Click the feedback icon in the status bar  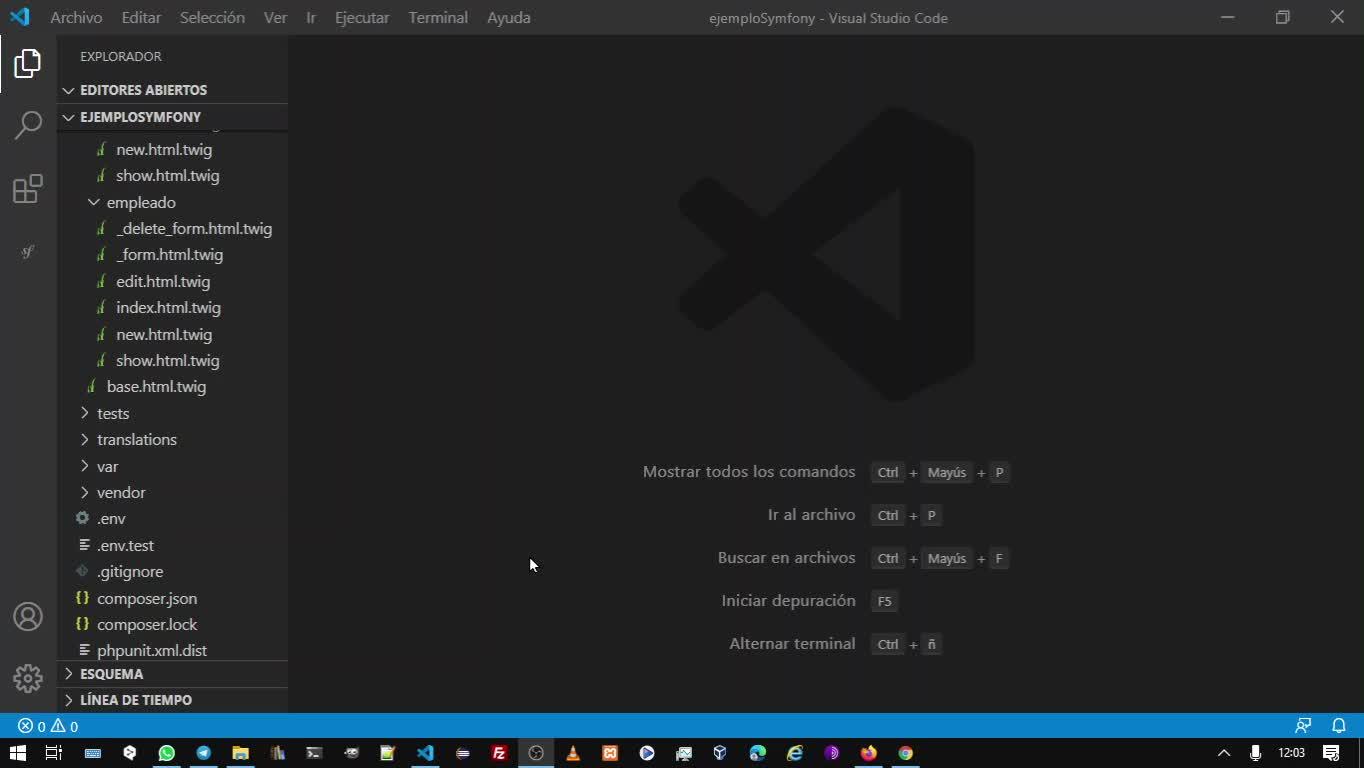tap(1303, 726)
